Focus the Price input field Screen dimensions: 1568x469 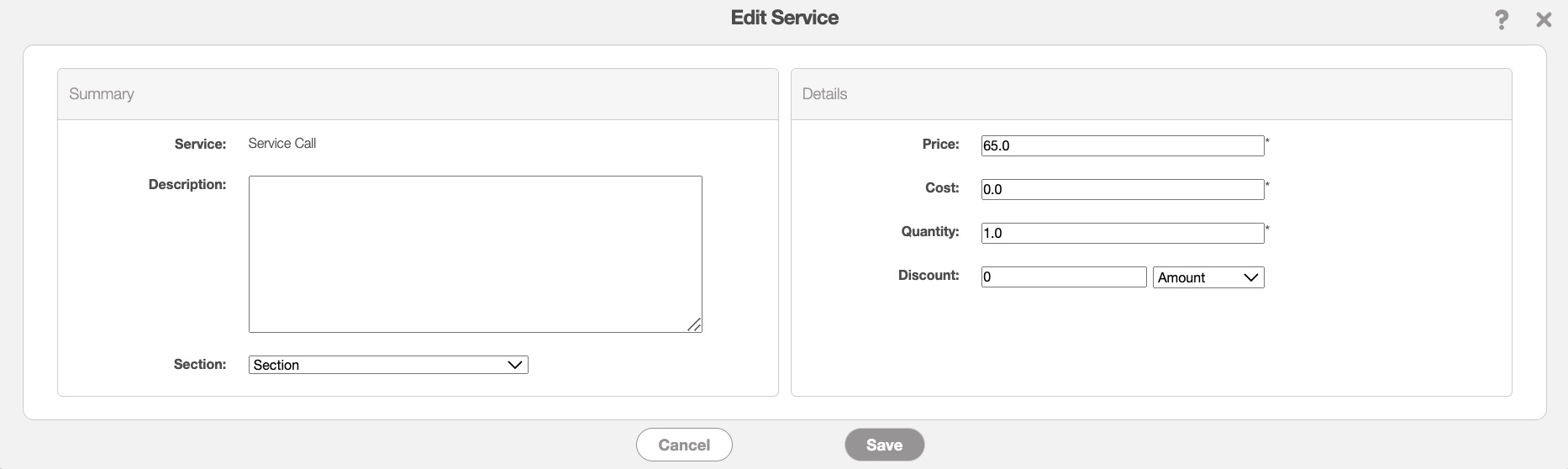(1122, 145)
